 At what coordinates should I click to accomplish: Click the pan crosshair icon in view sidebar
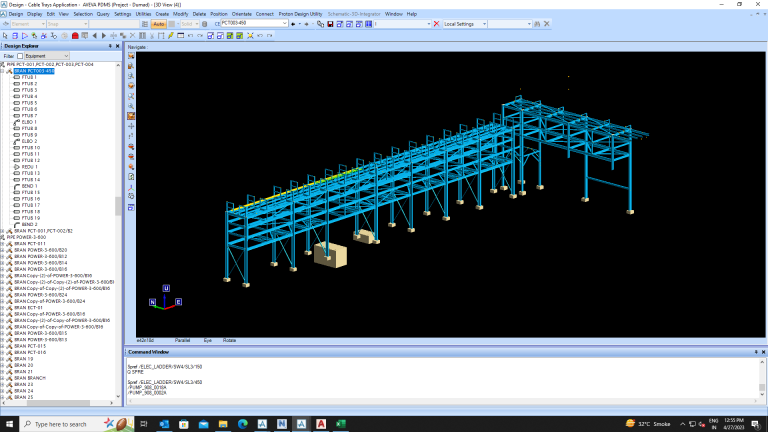[x=131, y=126]
